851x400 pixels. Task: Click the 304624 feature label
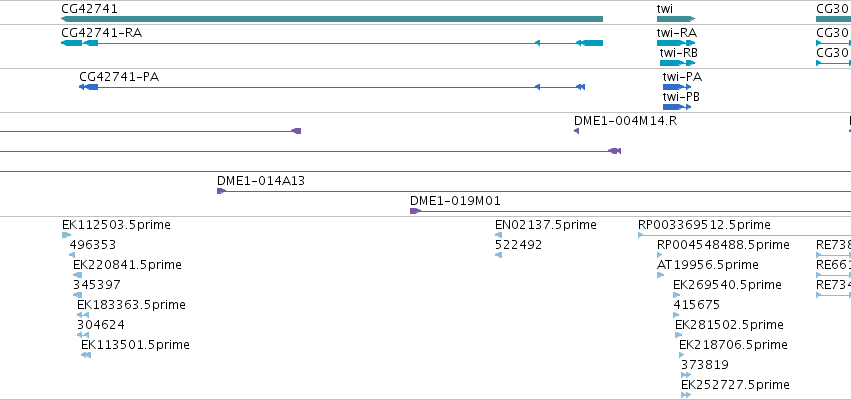point(101,325)
